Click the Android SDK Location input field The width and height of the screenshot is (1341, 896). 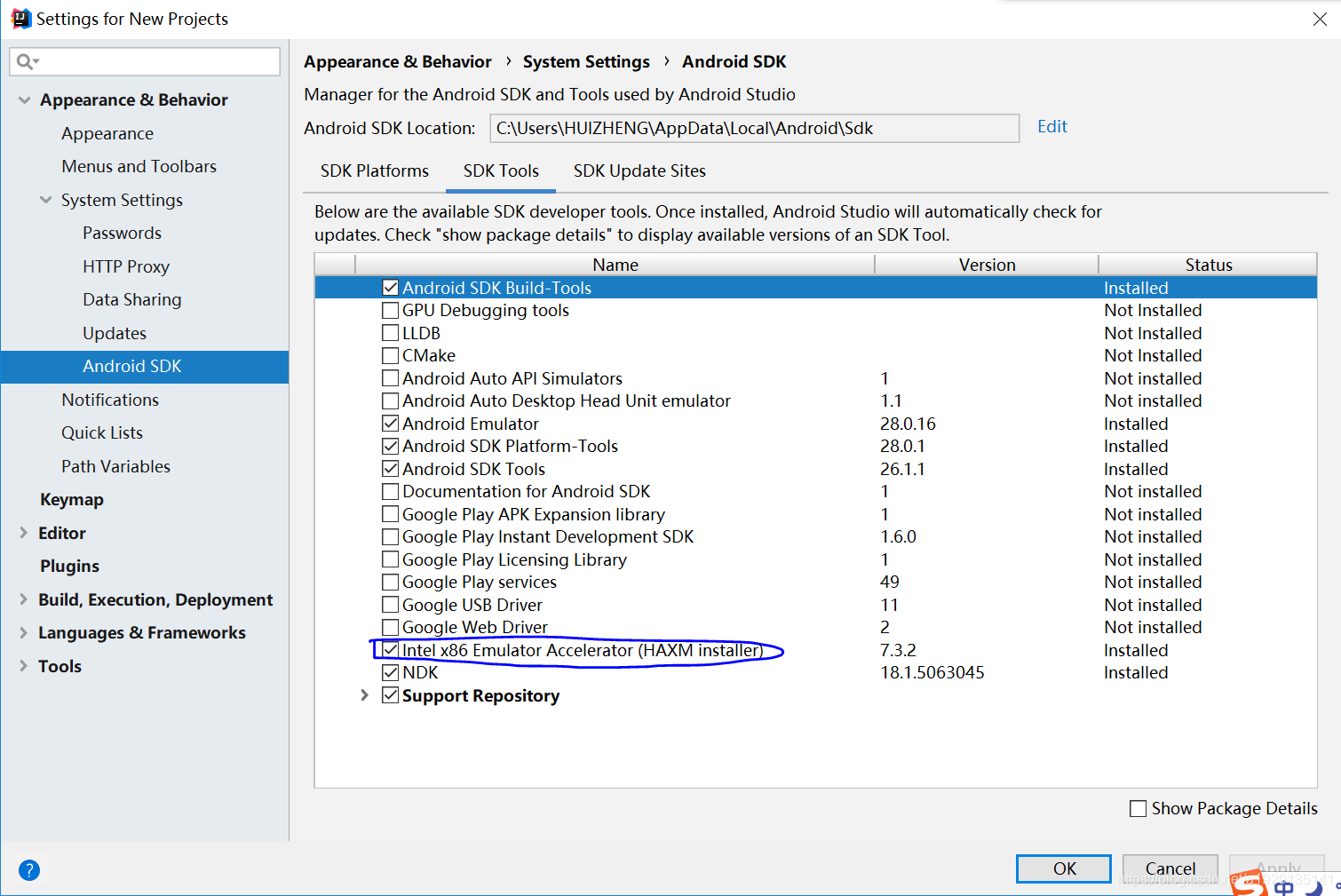[x=754, y=128]
